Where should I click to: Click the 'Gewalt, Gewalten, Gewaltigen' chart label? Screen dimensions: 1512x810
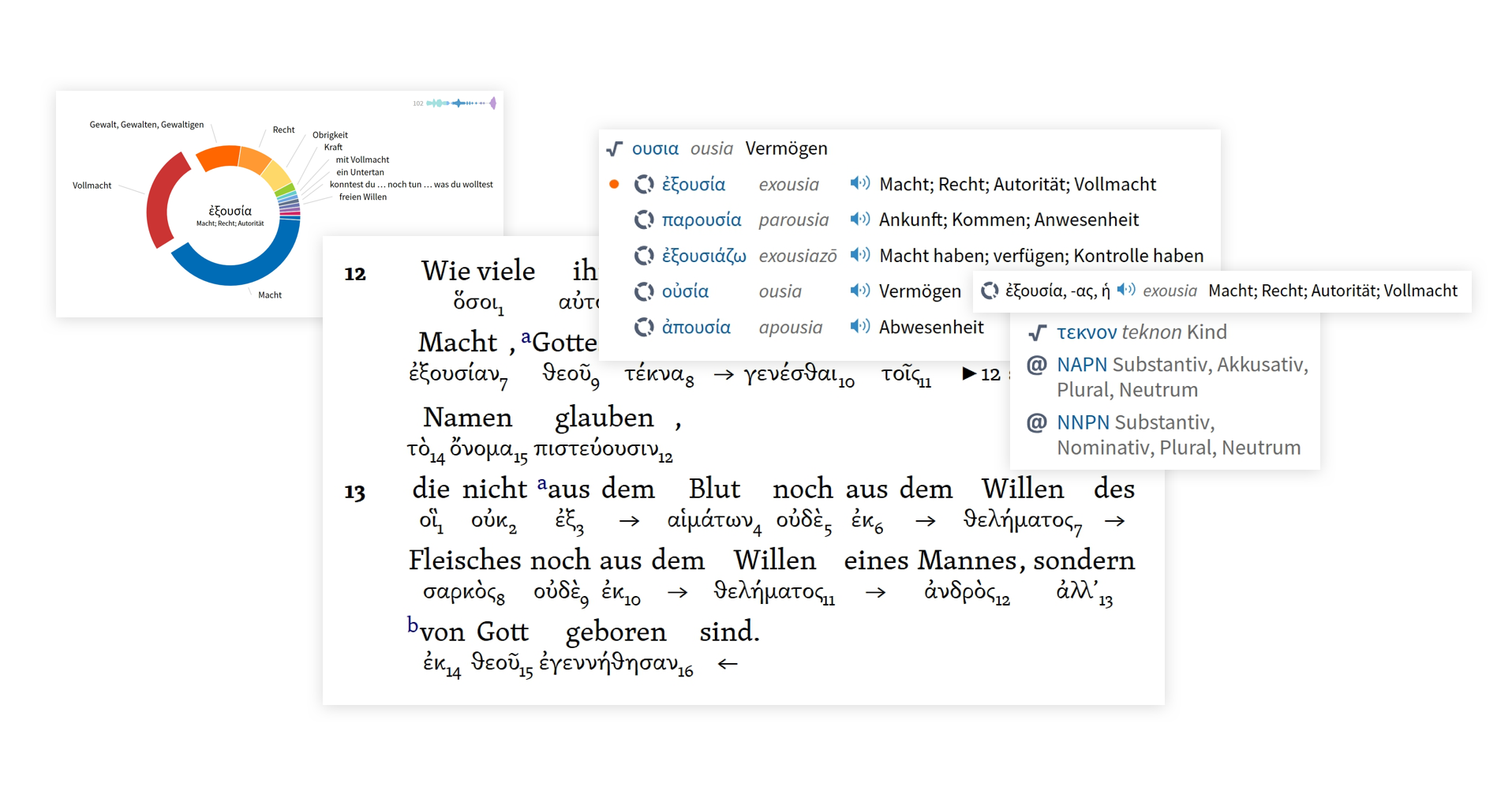(147, 125)
